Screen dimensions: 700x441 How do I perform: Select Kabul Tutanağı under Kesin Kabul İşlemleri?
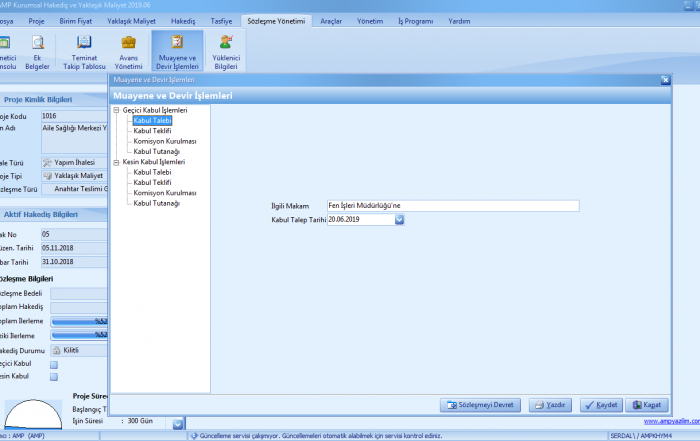[x=156, y=203]
